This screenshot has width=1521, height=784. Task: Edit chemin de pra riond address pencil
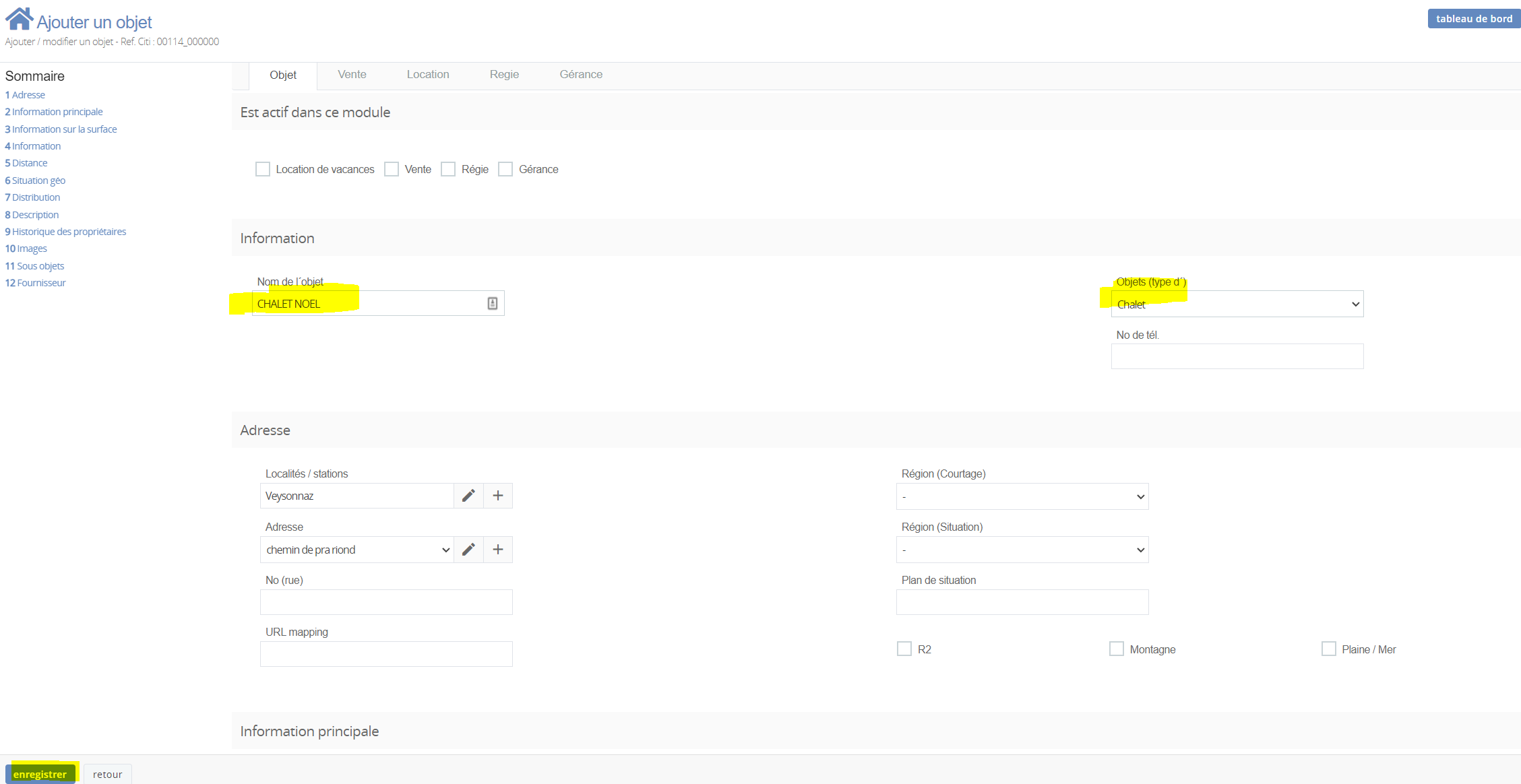(468, 550)
